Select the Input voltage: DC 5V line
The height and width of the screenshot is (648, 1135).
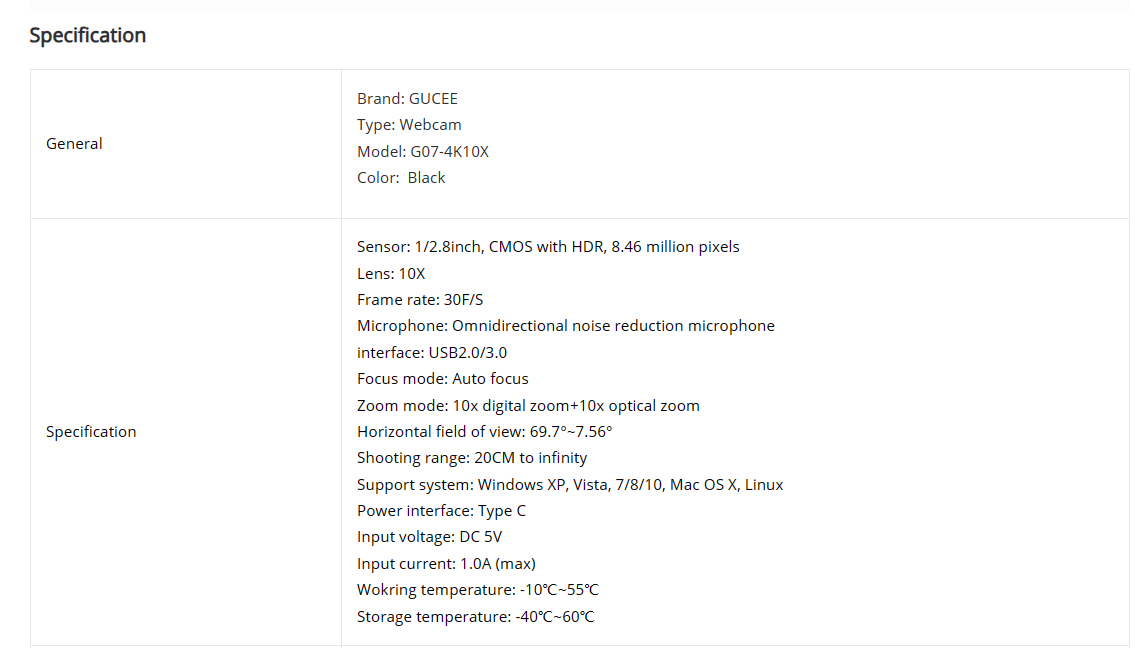click(x=429, y=537)
